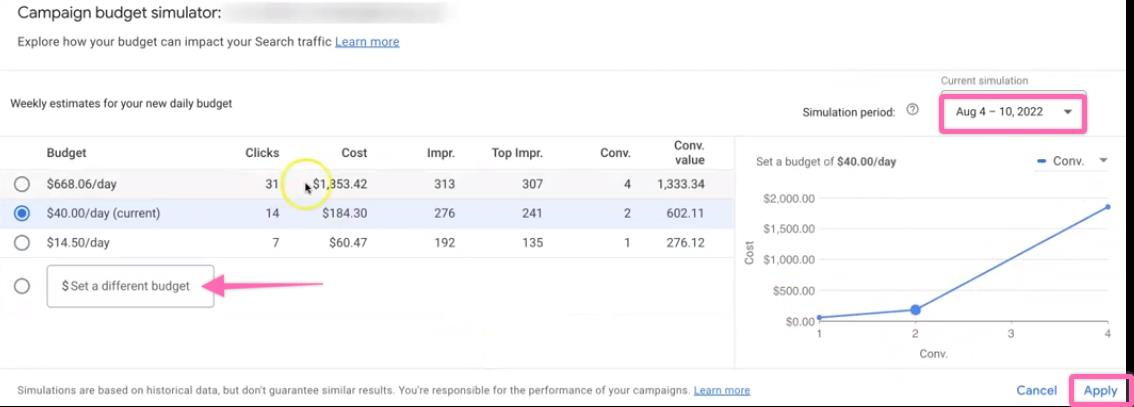
Task: Expand the Conv. chart metric dropdown
Action: (x=1073, y=161)
